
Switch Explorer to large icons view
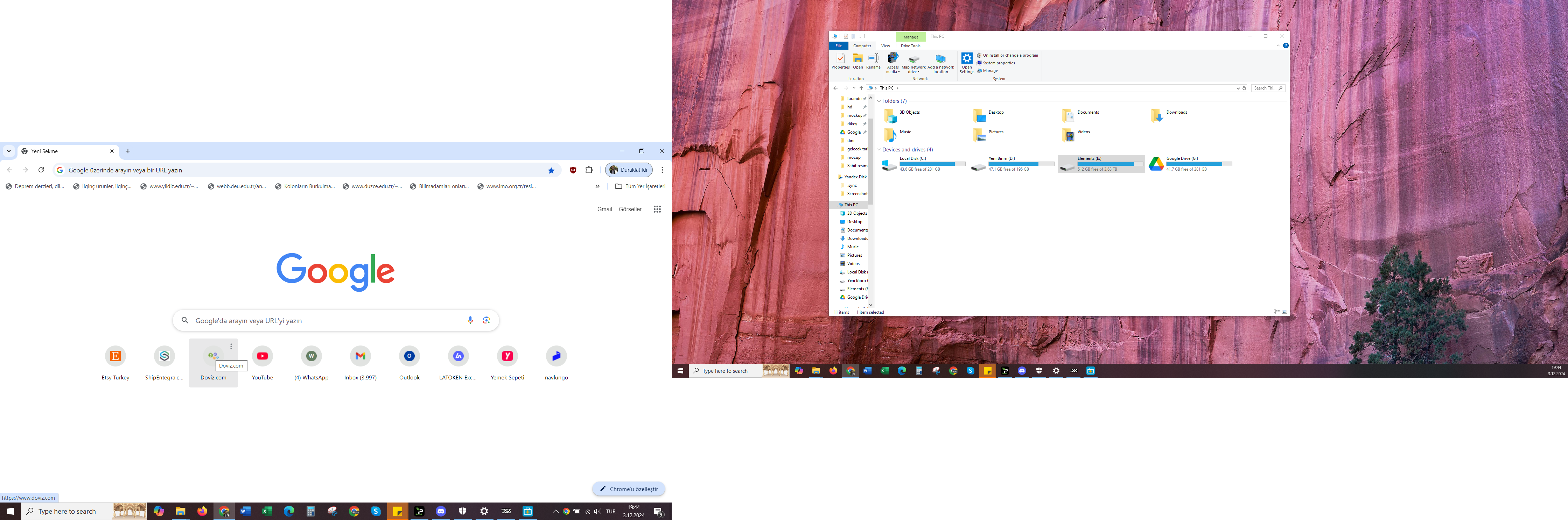click(1284, 312)
